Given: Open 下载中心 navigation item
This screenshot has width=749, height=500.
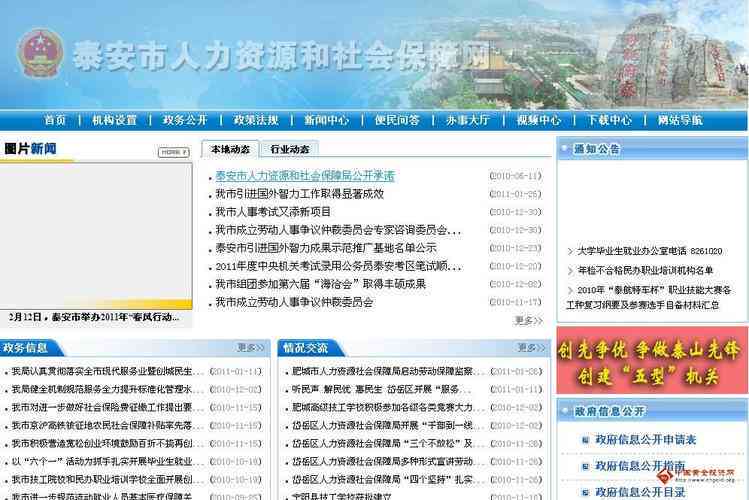Looking at the screenshot, I should pyautogui.click(x=610, y=120).
